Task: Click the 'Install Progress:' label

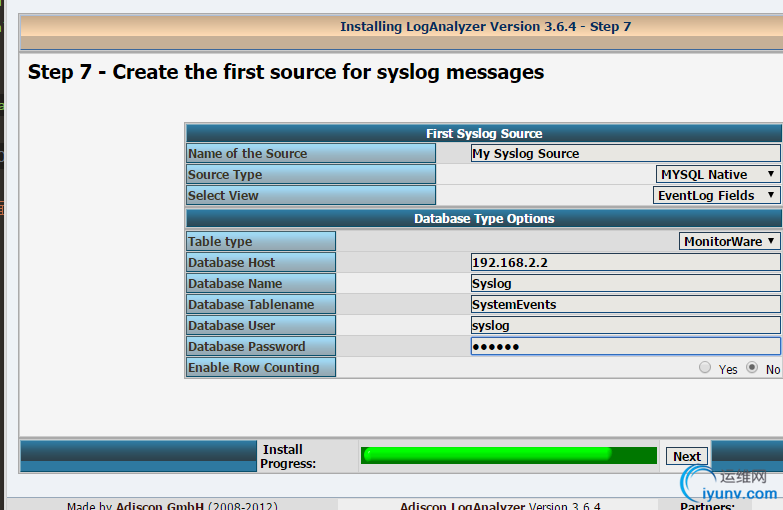Action: coord(288,456)
